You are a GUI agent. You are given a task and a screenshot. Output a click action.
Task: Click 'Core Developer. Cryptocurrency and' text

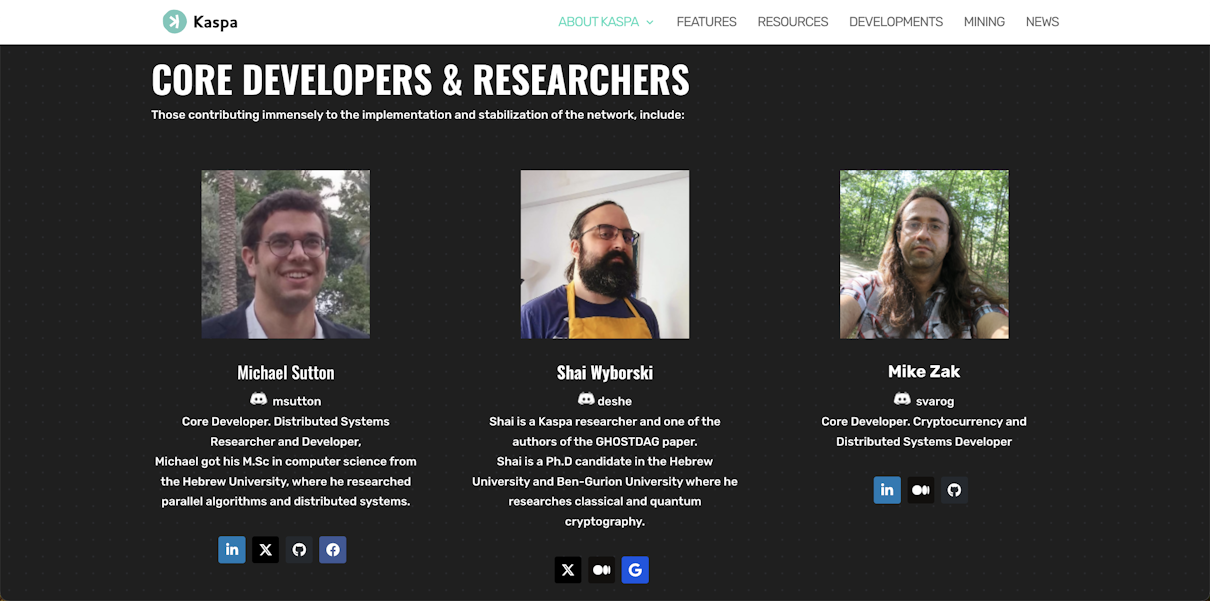coord(924,421)
